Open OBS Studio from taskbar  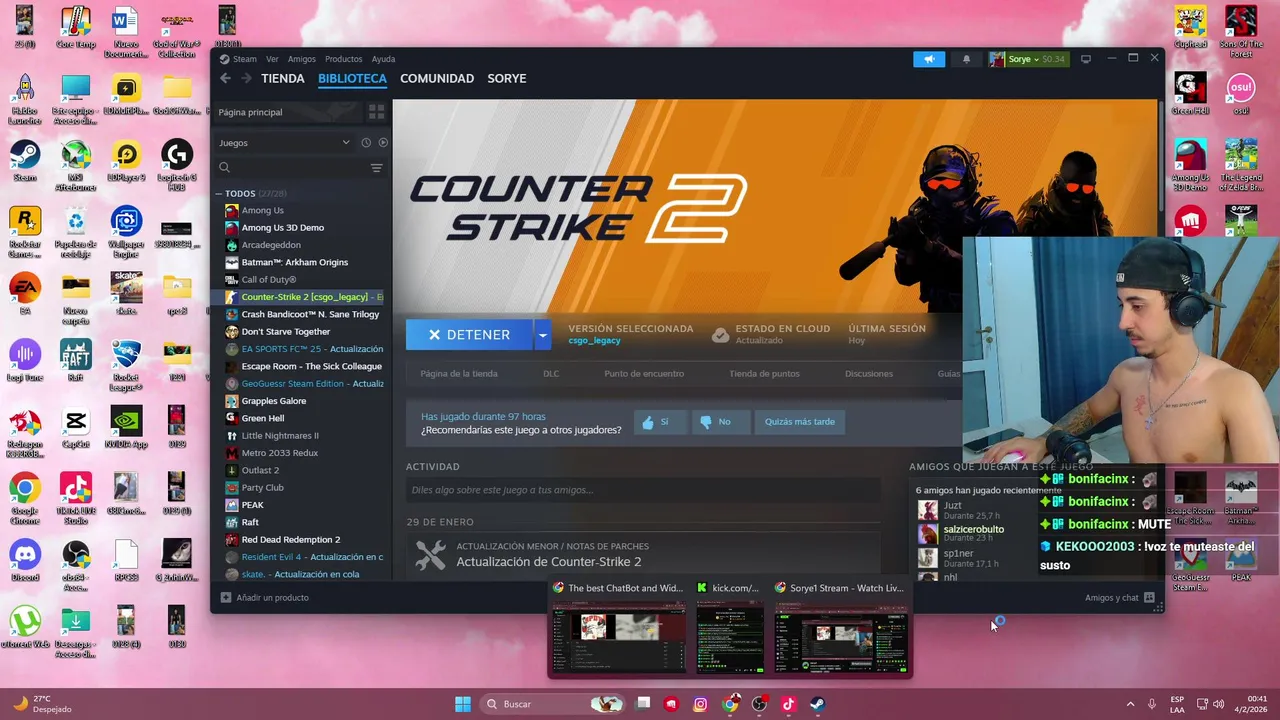click(759, 704)
